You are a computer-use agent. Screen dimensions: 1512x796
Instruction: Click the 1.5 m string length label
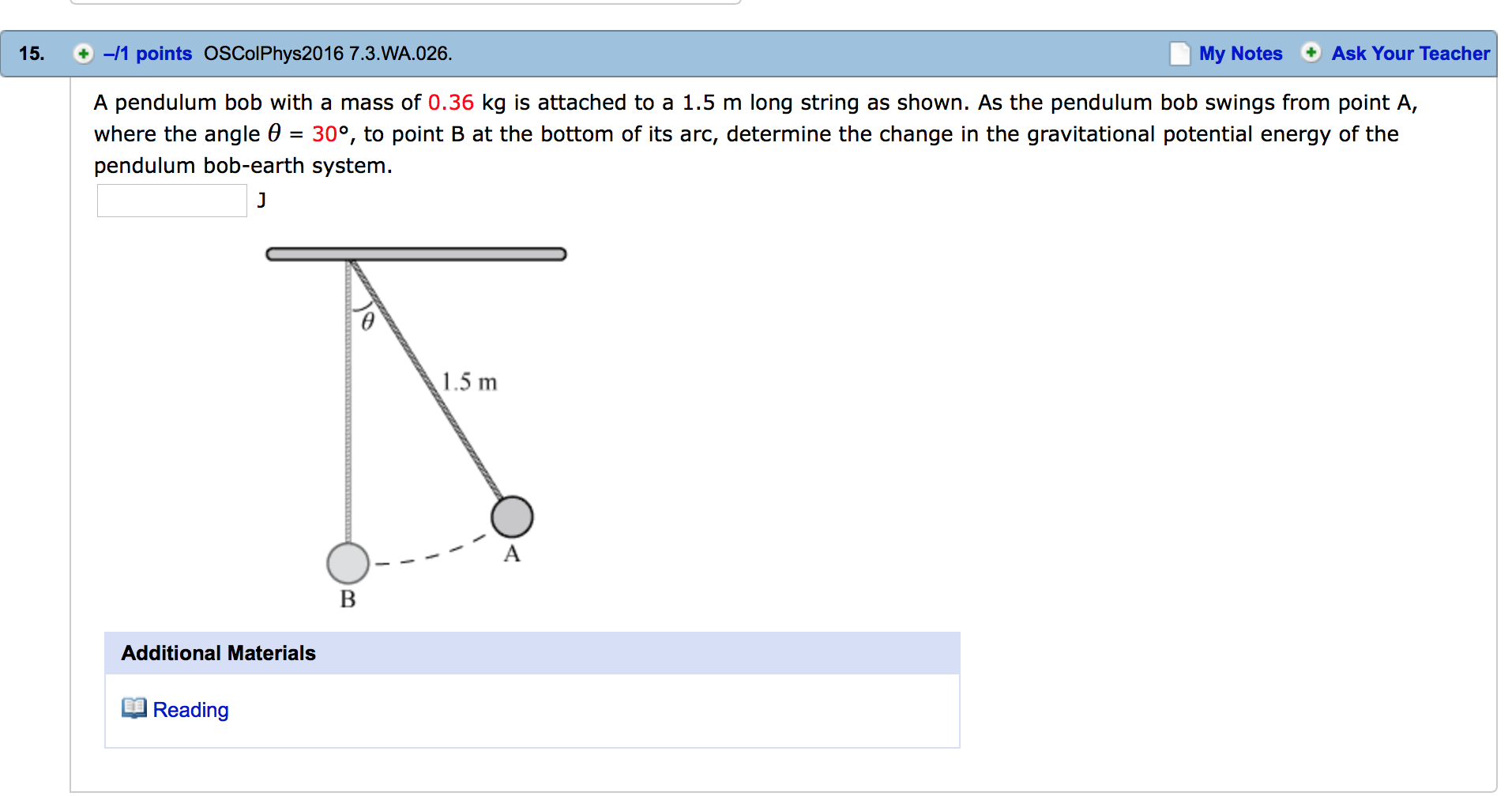tap(469, 382)
